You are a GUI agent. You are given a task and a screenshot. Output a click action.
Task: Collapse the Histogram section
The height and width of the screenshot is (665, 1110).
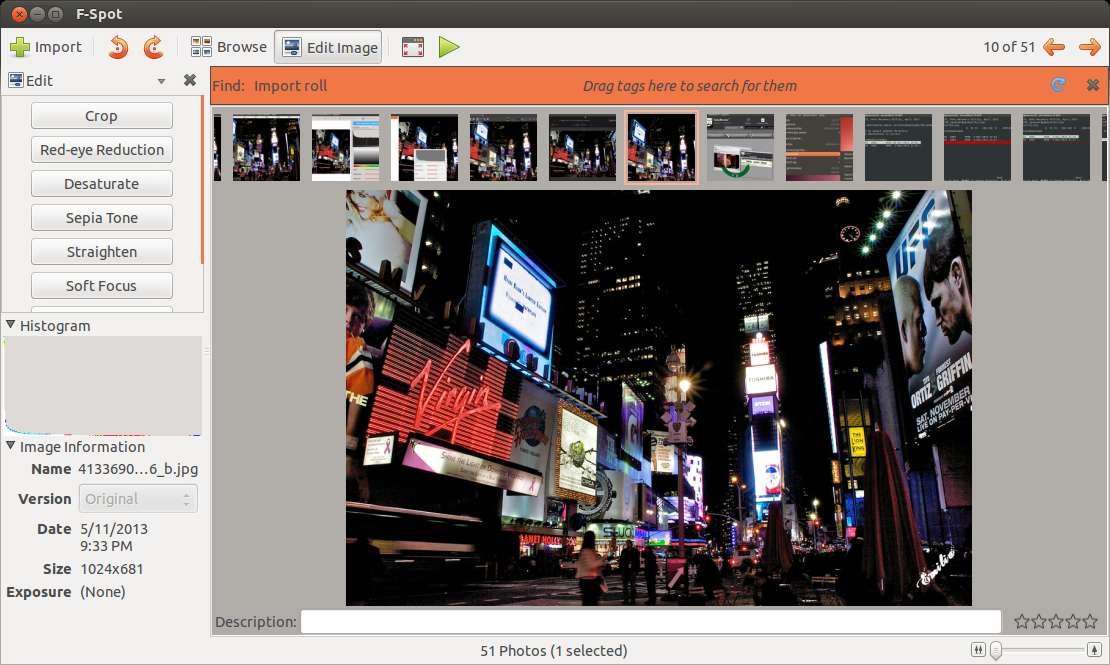coord(11,325)
